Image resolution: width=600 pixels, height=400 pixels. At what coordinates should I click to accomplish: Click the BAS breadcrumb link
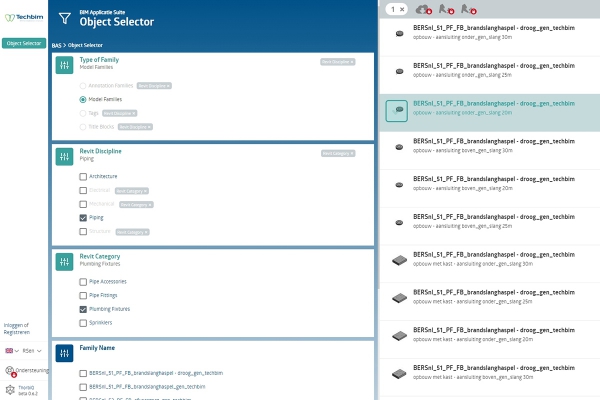(56, 45)
